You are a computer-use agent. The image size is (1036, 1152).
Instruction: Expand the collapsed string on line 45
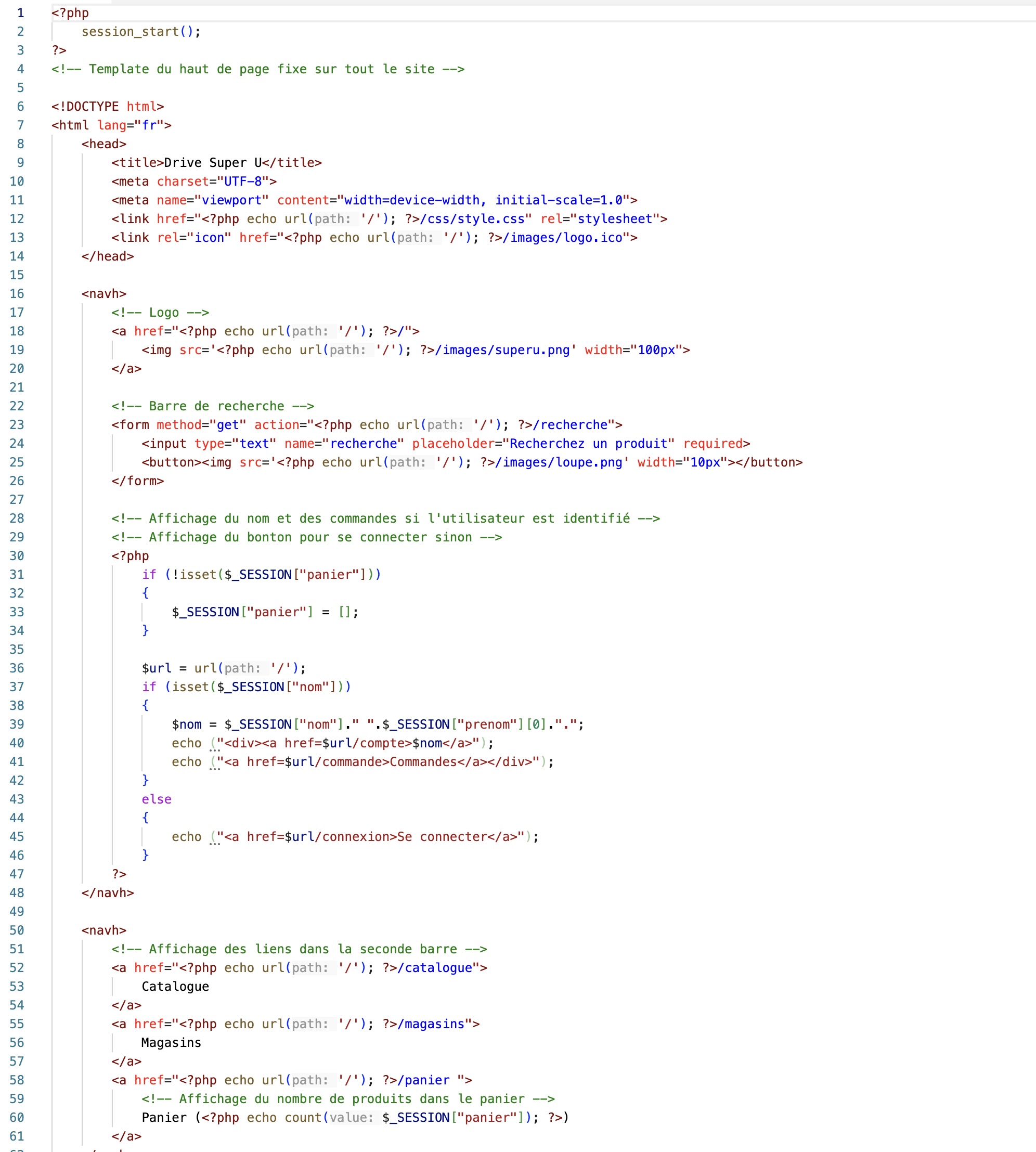click(x=215, y=845)
